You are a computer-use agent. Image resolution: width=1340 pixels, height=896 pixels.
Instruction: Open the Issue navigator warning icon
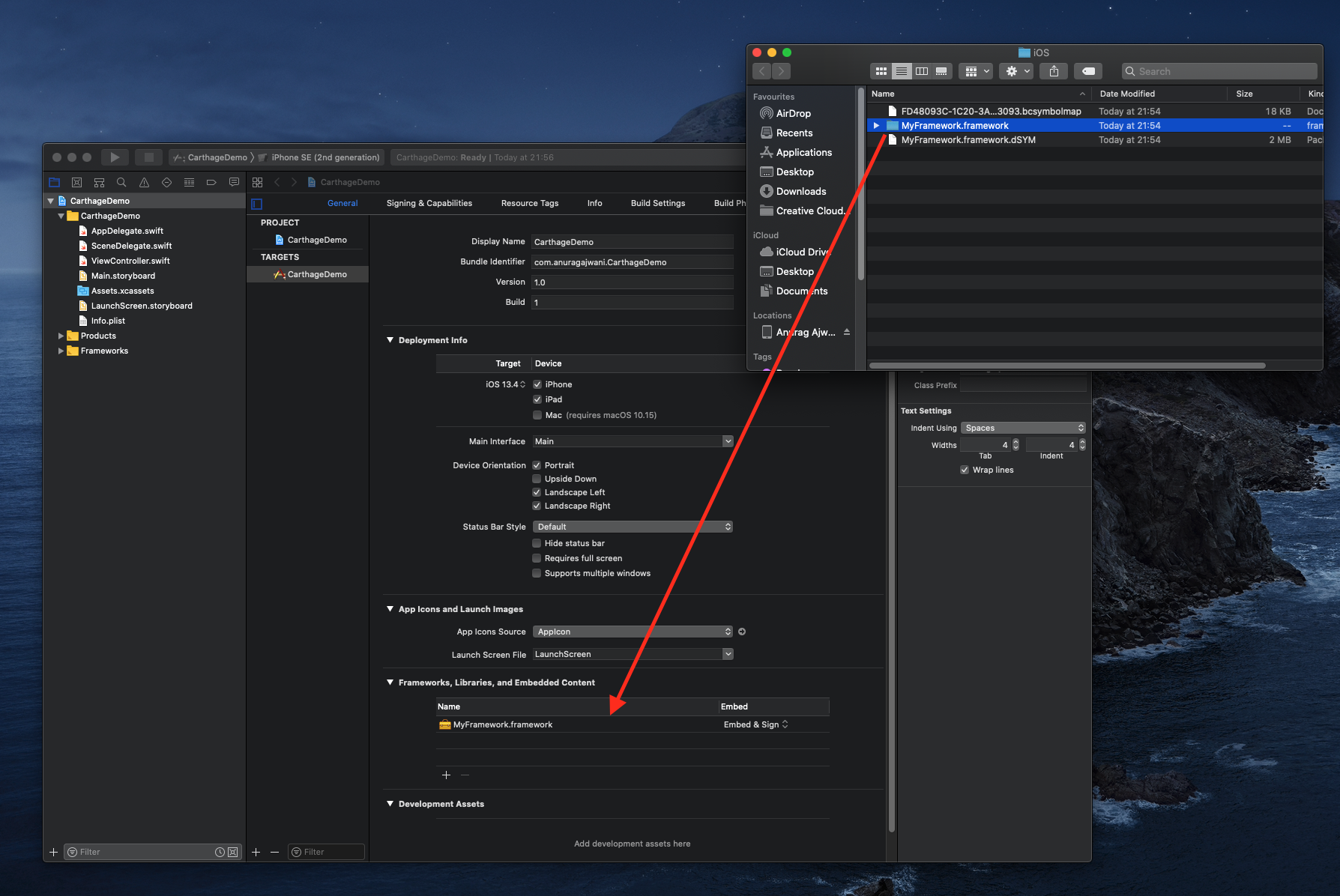(144, 182)
